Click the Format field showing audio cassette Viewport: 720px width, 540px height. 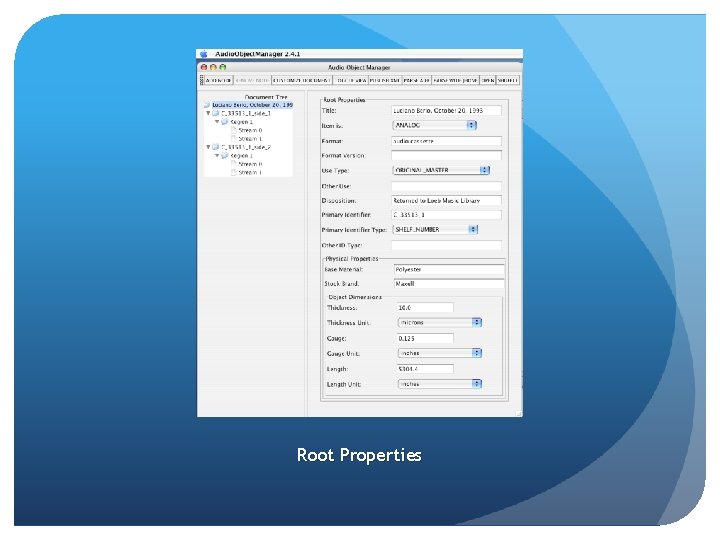coord(446,141)
